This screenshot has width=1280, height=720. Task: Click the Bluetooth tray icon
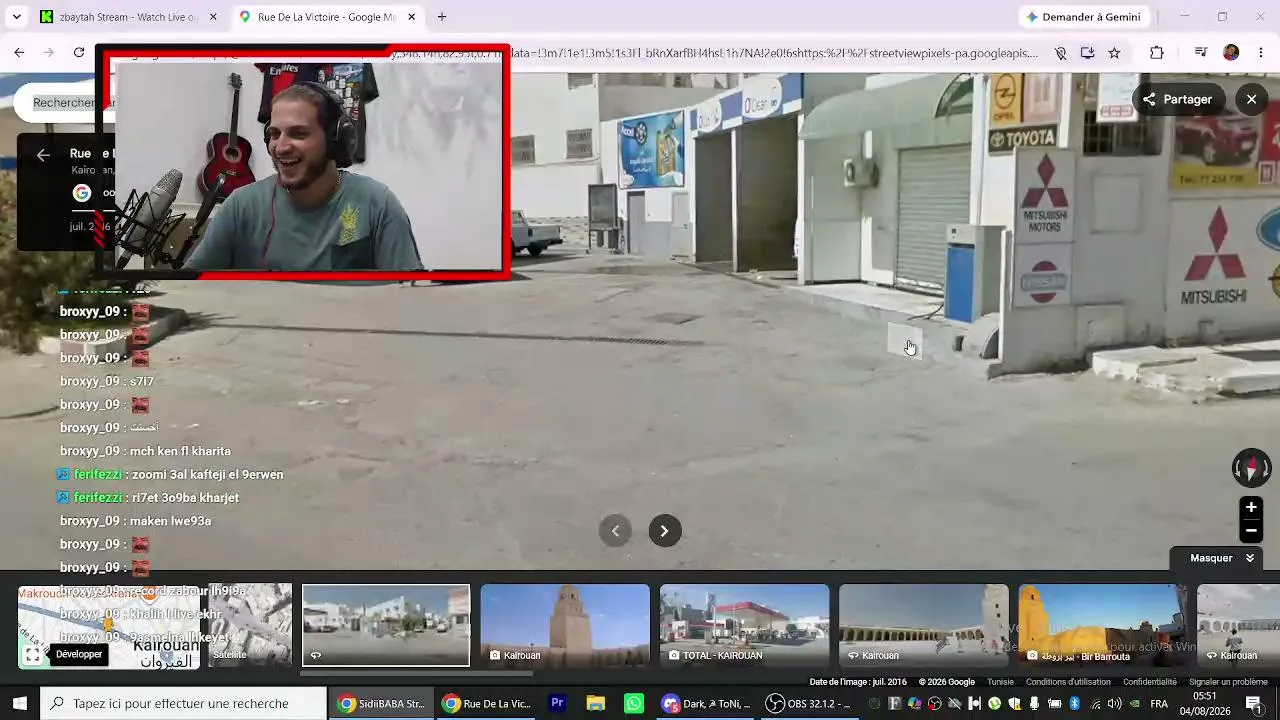click(x=1075, y=703)
